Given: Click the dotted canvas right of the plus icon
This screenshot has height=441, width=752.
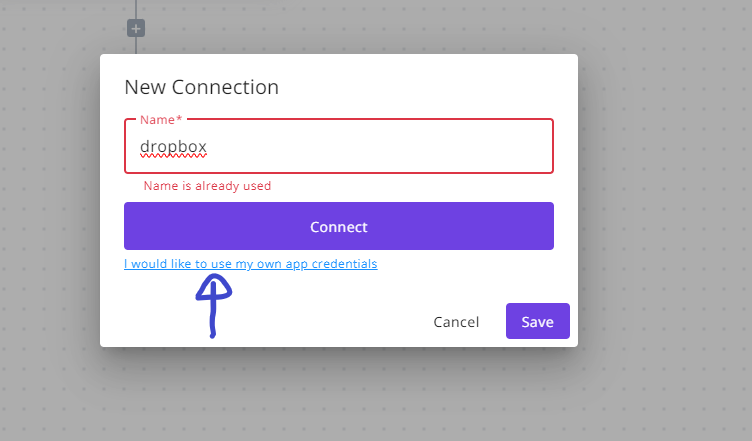Looking at the screenshot, I should [x=336, y=28].
